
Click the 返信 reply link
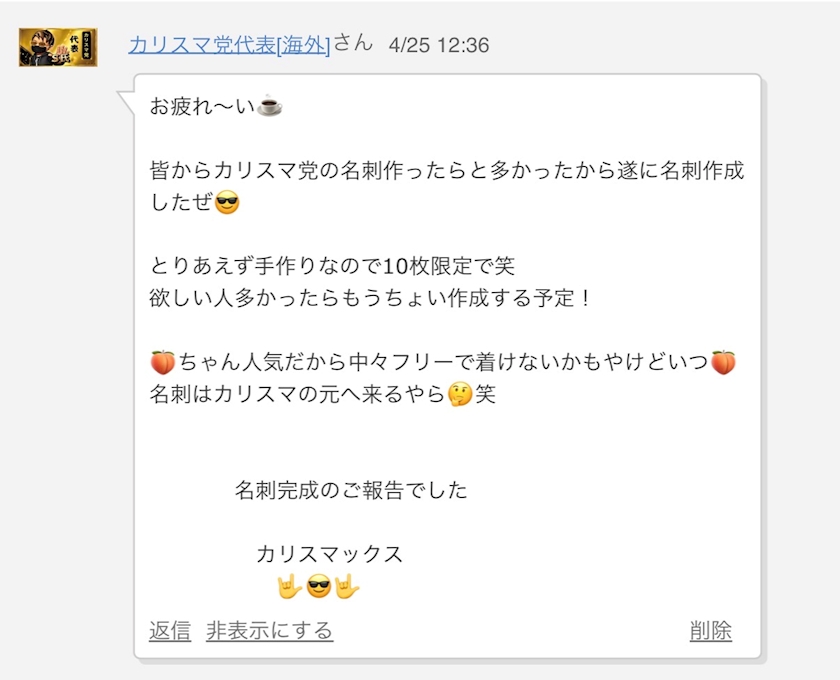tap(170, 631)
